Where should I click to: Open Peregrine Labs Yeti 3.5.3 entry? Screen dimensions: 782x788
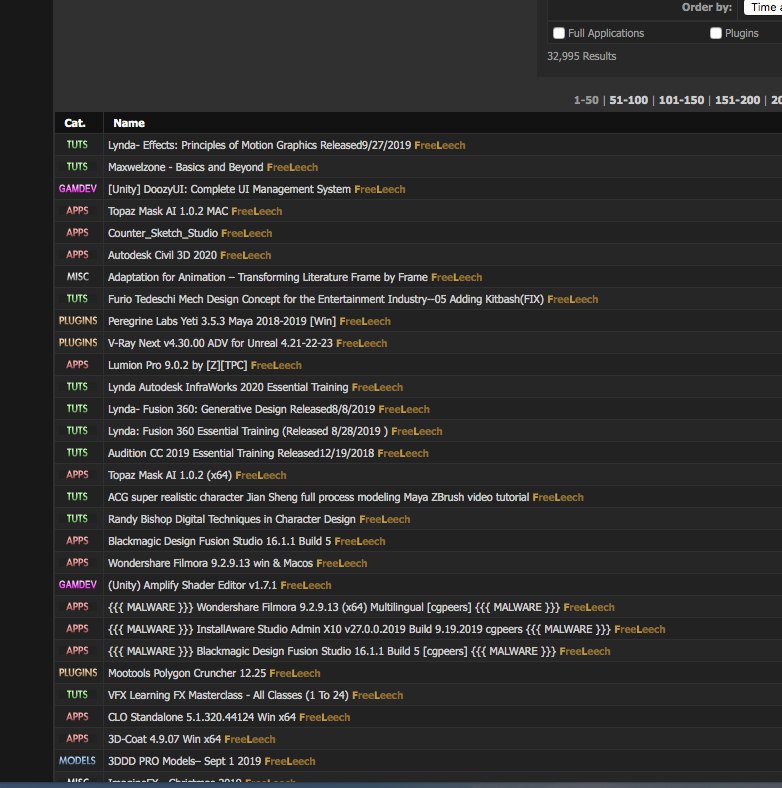tap(222, 322)
